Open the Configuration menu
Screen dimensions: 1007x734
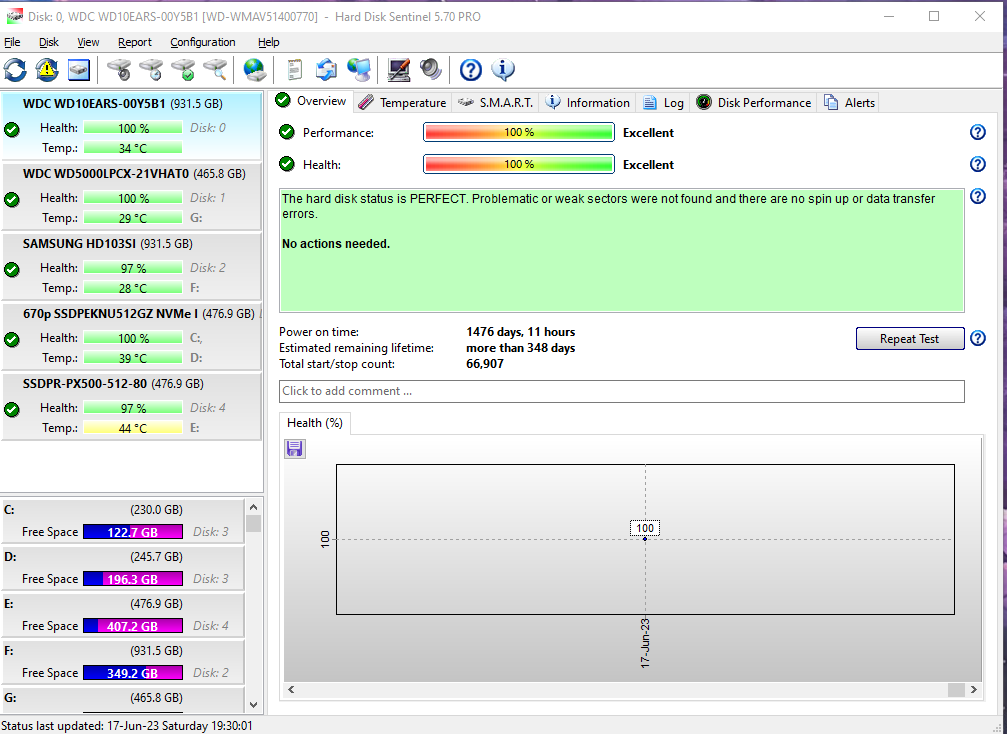203,42
